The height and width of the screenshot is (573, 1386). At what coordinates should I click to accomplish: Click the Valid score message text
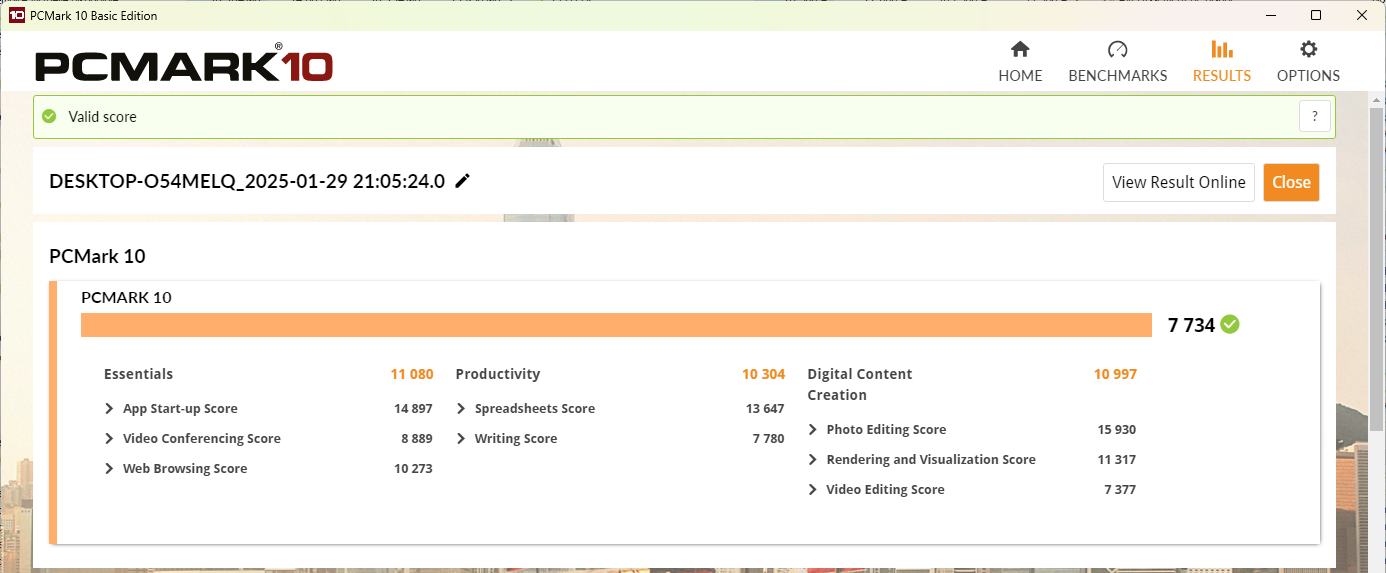pos(102,117)
